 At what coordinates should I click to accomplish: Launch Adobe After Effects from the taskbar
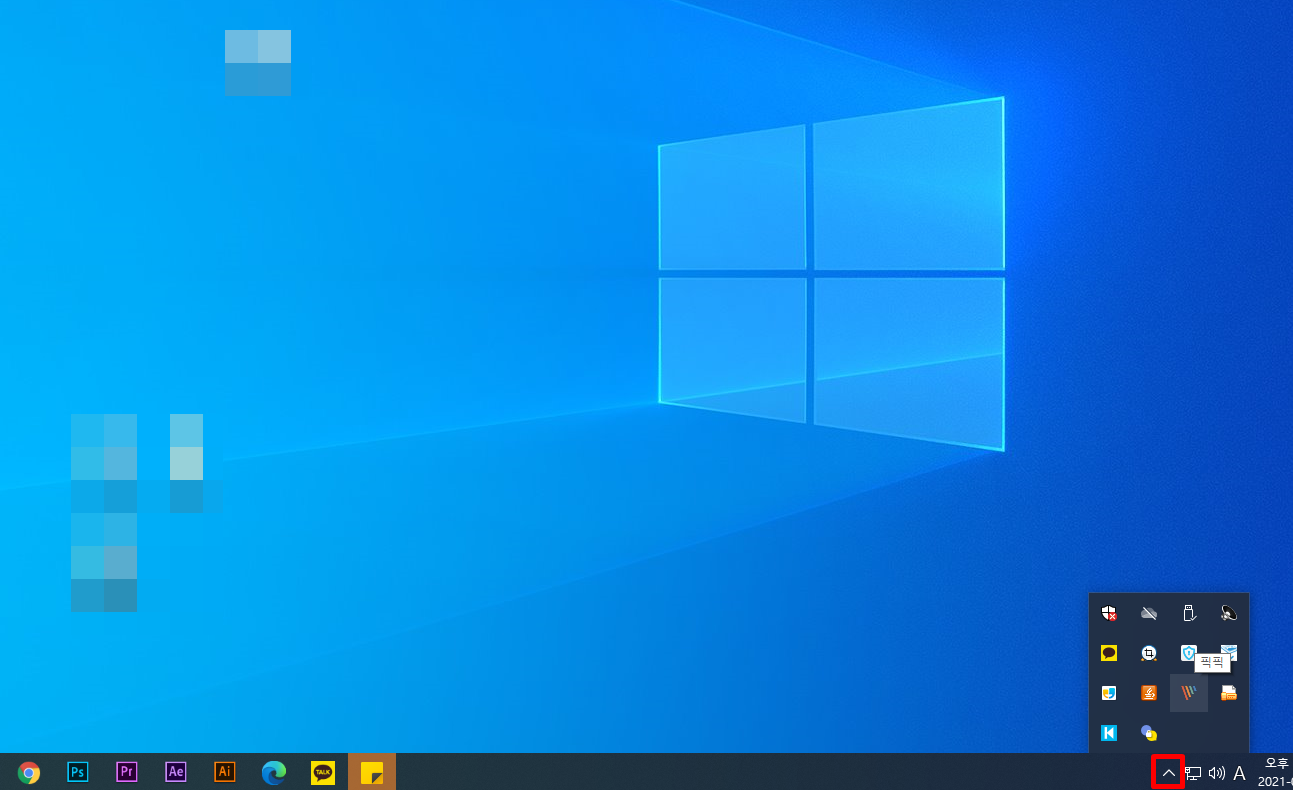[176, 772]
